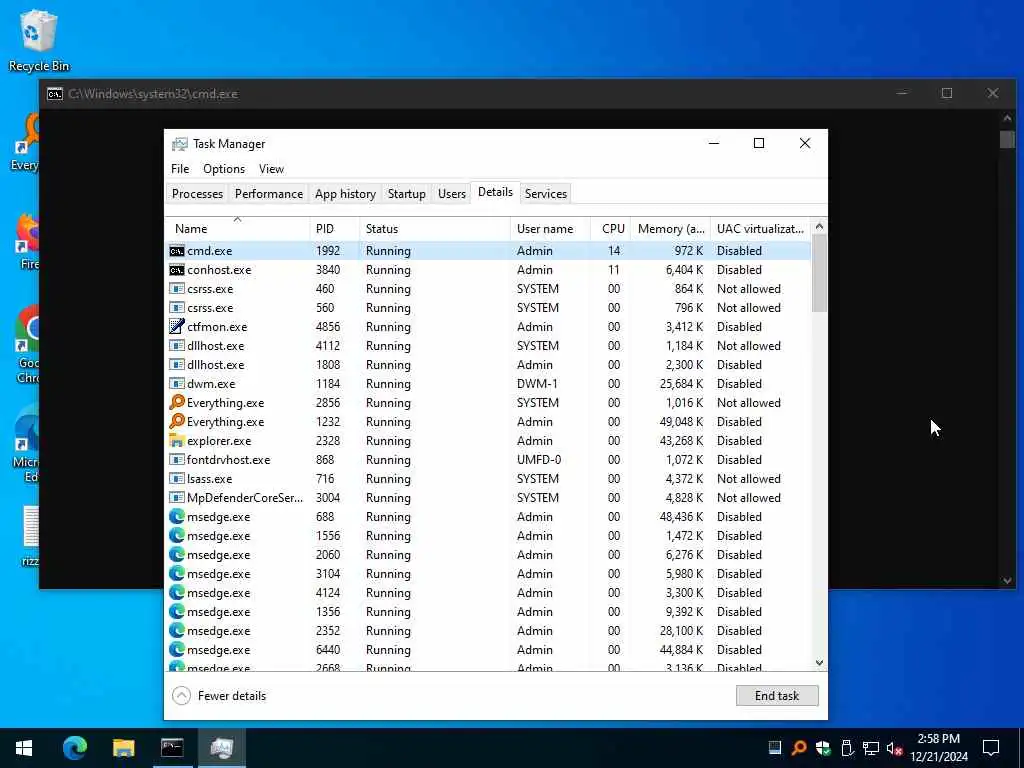
Task: Select msedge.exe row with PID 3104
Action: coord(488,573)
